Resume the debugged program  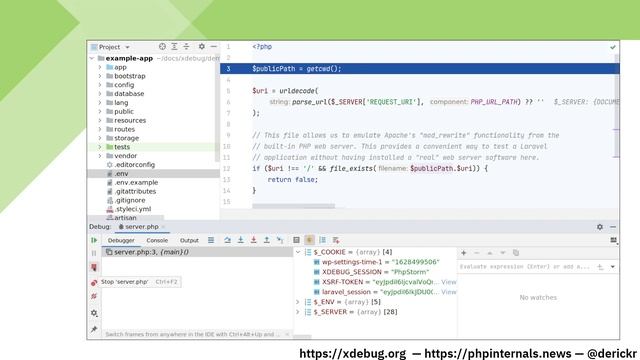[x=94, y=240]
